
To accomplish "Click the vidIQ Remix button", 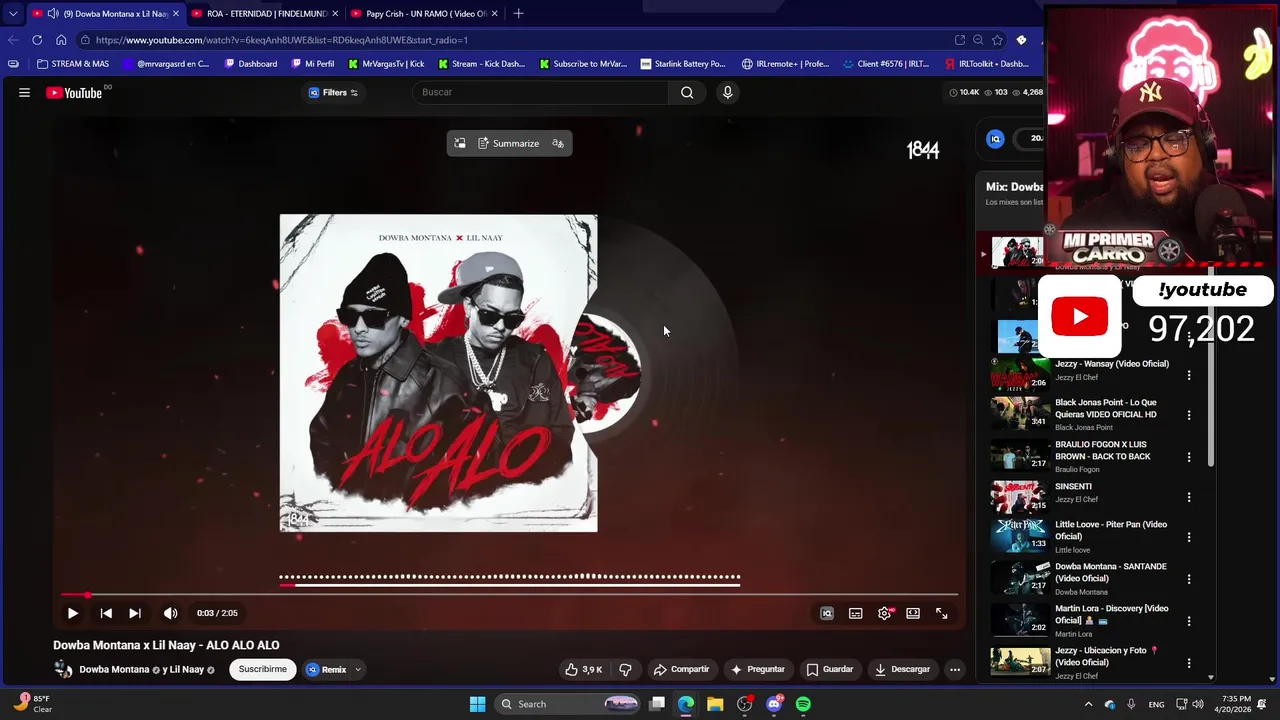I will click(327, 669).
